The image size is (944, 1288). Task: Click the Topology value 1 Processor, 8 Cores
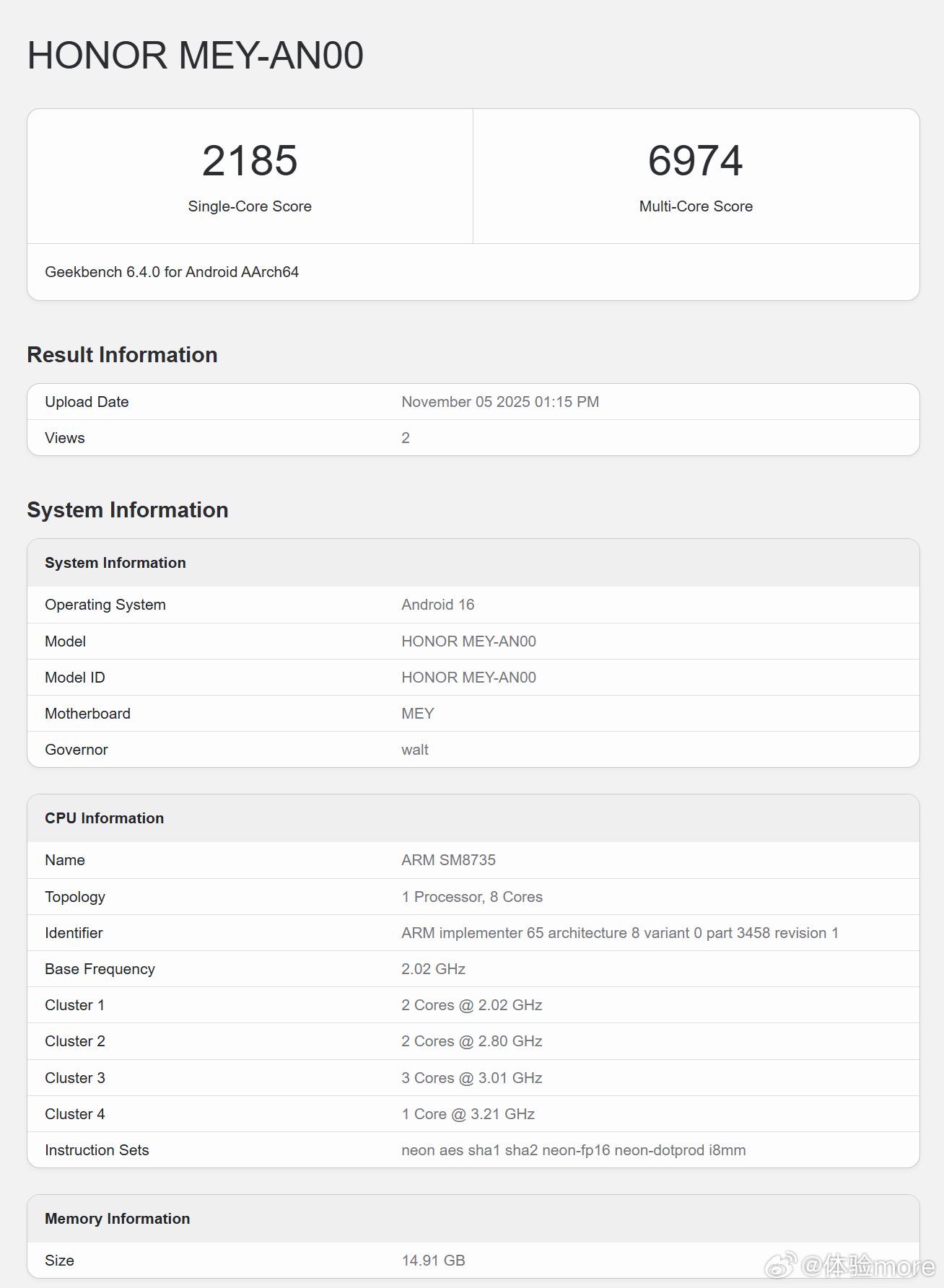472,897
